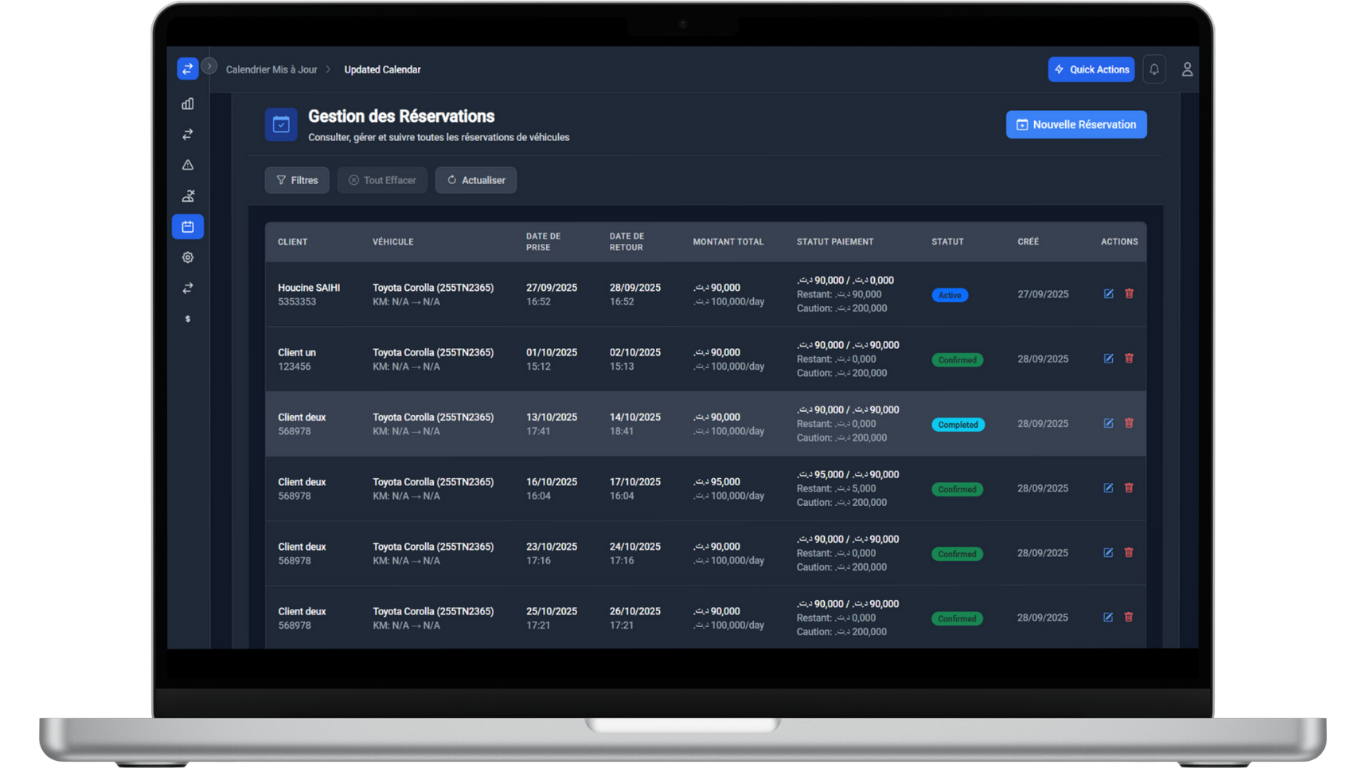
Task: Sort by the Date de Prise column header
Action: point(543,242)
